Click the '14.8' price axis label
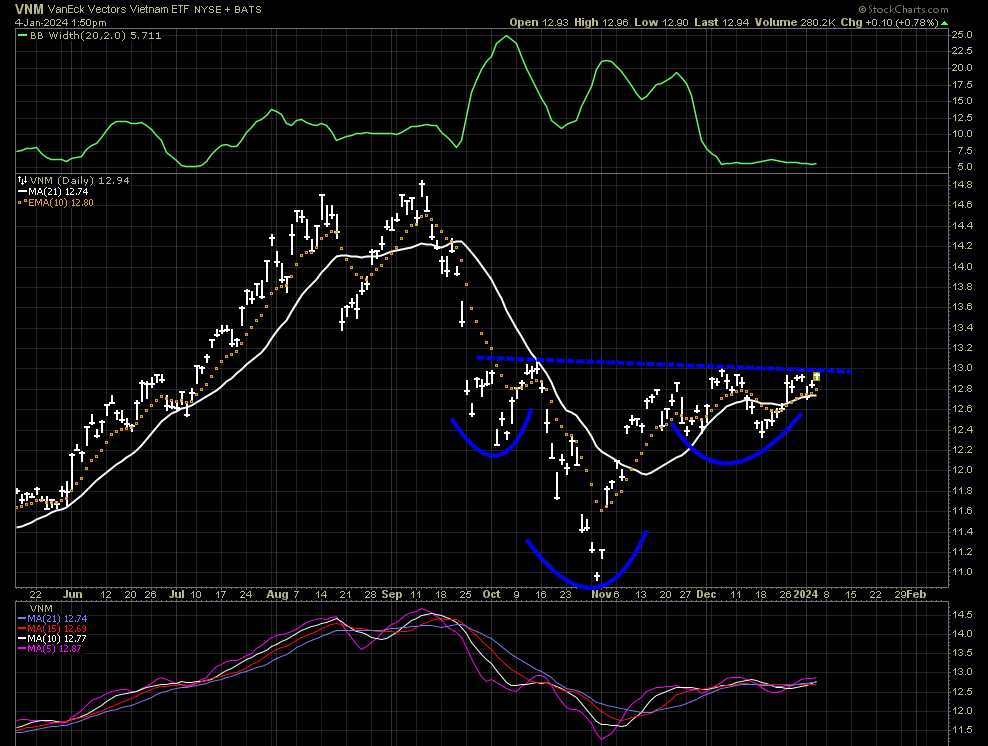 (962, 185)
